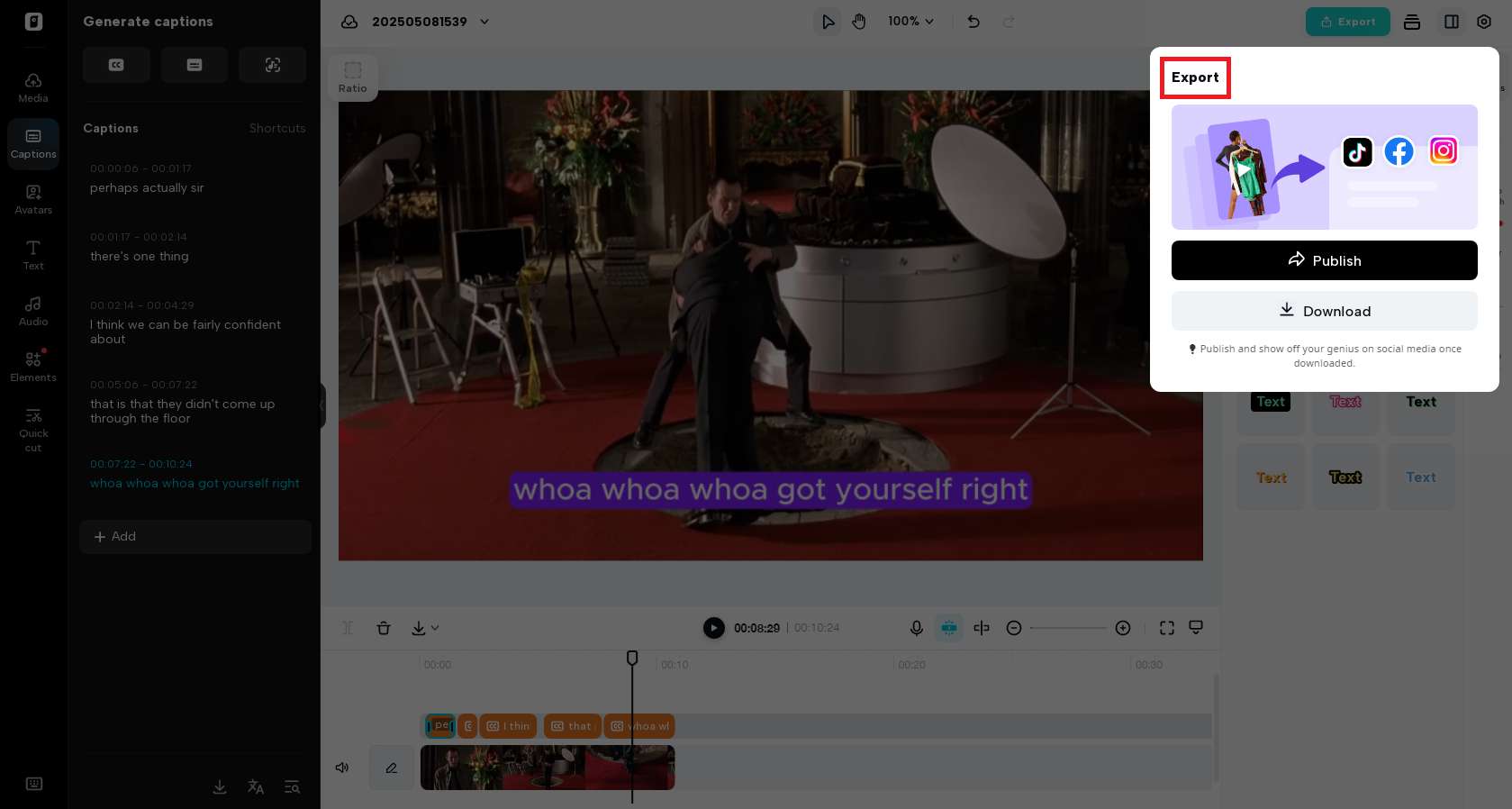The width and height of the screenshot is (1512, 809).
Task: Click the playhead marker on the timeline ruler
Action: [x=632, y=658]
